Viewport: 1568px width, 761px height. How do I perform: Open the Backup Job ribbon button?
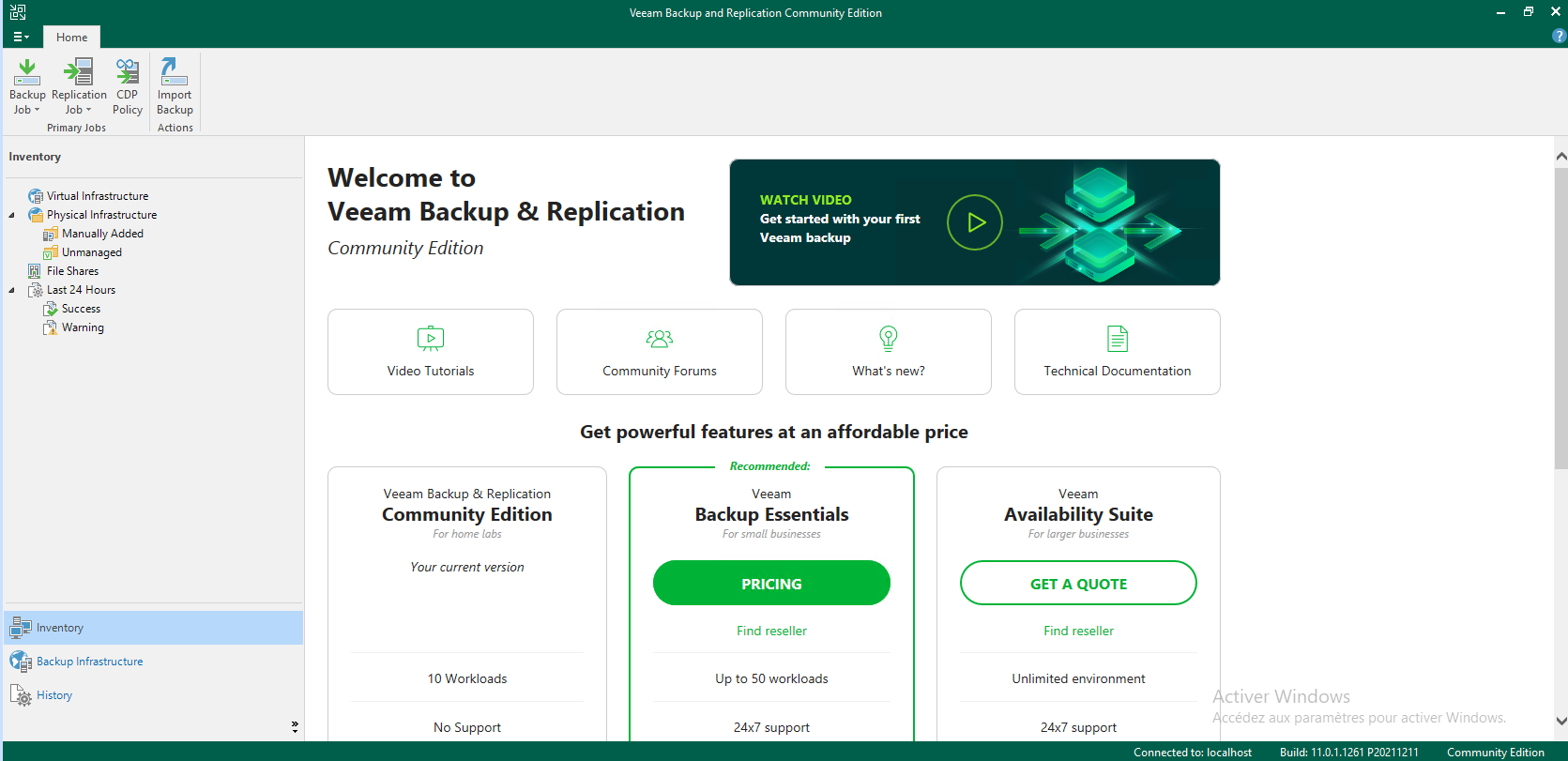[27, 86]
